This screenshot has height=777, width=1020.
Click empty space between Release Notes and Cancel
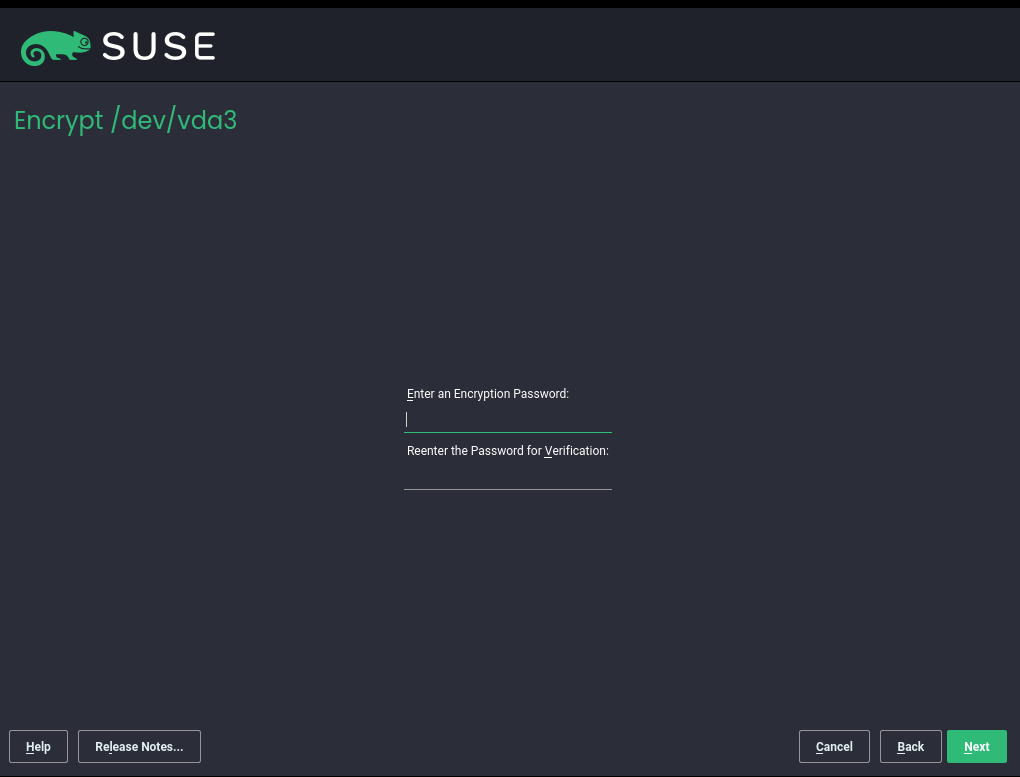[x=500, y=747]
